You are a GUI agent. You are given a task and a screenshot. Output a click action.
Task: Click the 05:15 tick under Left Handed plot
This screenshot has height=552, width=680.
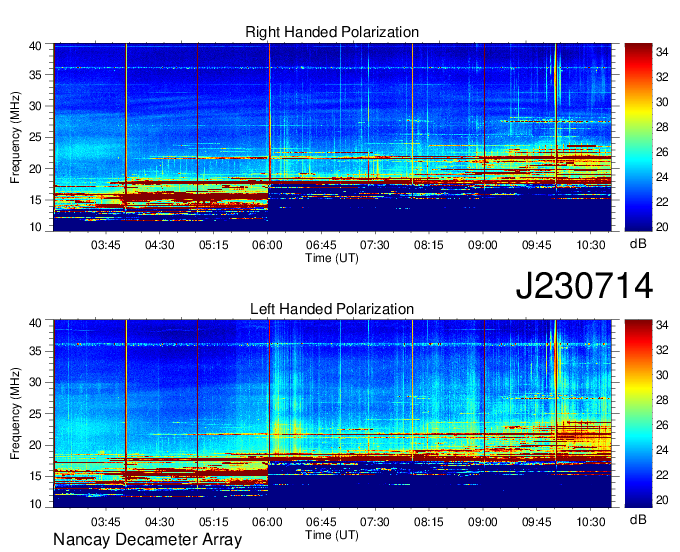click(x=213, y=522)
